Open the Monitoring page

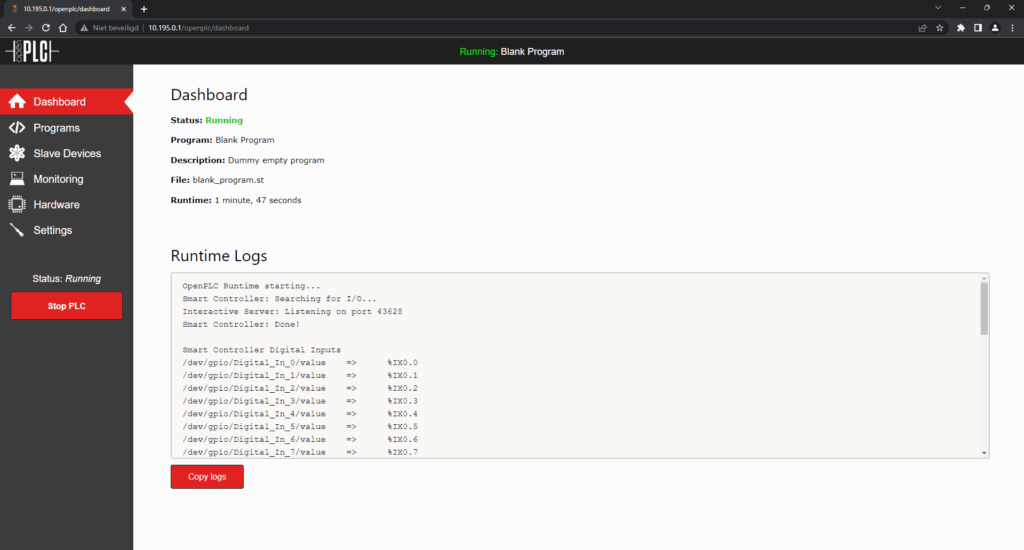coord(58,179)
